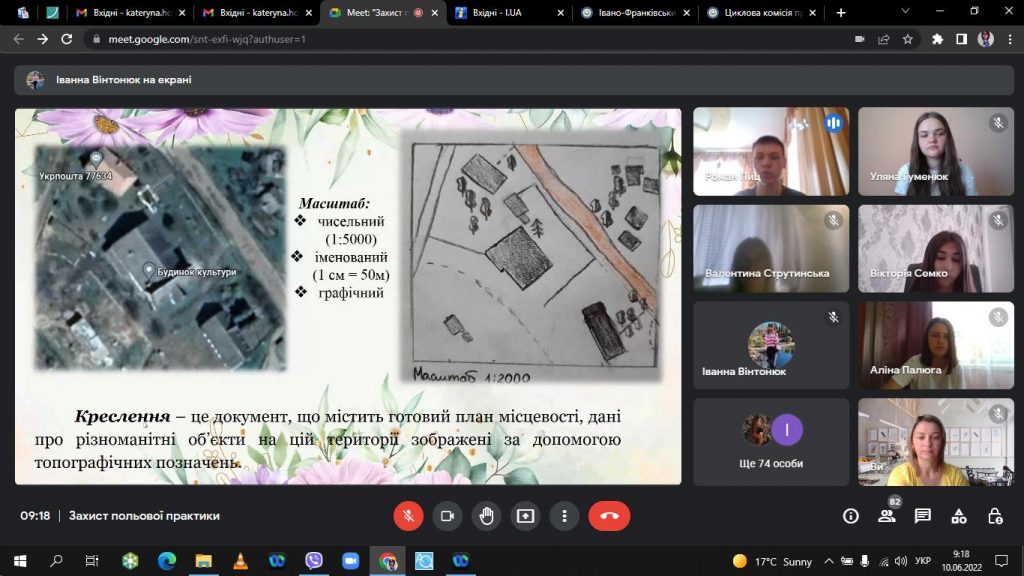Viewport: 1024px width, 576px height.
Task: Select Аліна Палюга's video tile
Action: pos(936,345)
